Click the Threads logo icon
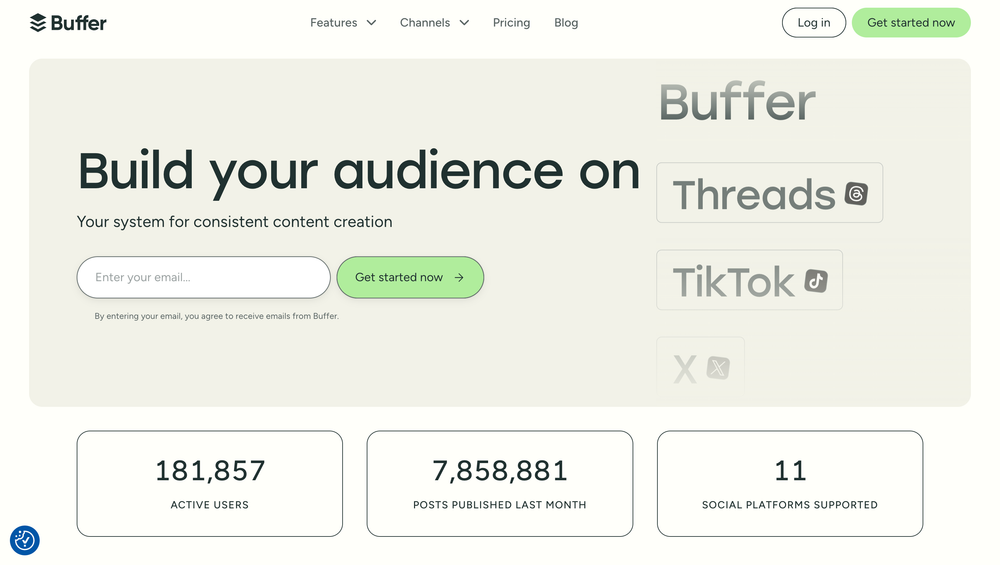This screenshot has width=1000, height=565. tap(856, 193)
